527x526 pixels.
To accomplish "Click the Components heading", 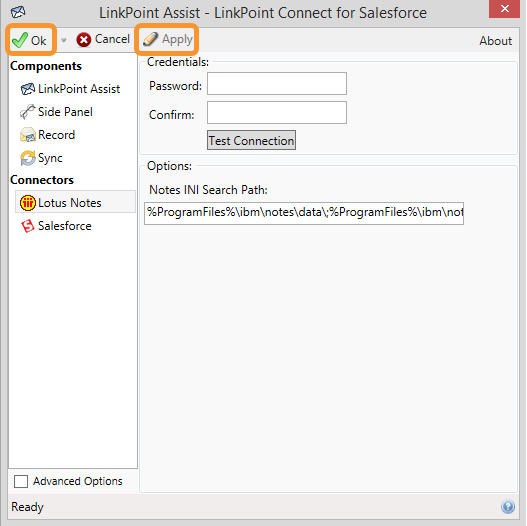I will coord(46,66).
